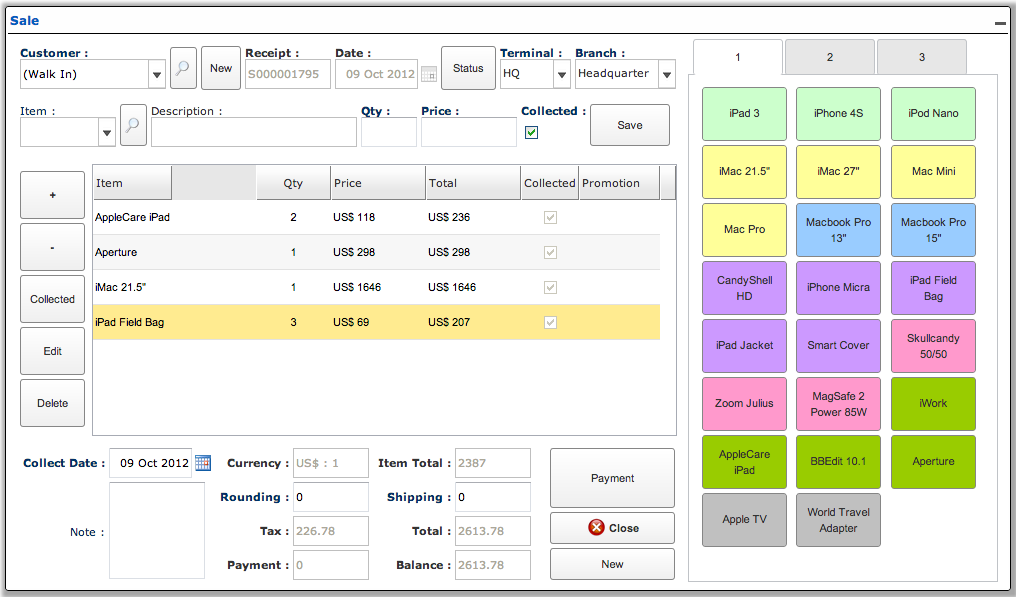
Task: Click the Shipping input field
Action: pyautogui.click(x=492, y=497)
